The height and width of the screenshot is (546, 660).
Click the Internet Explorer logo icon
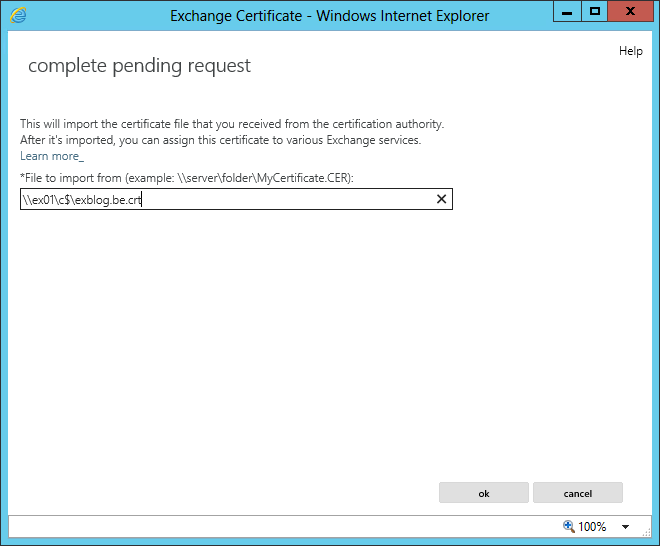(18, 16)
